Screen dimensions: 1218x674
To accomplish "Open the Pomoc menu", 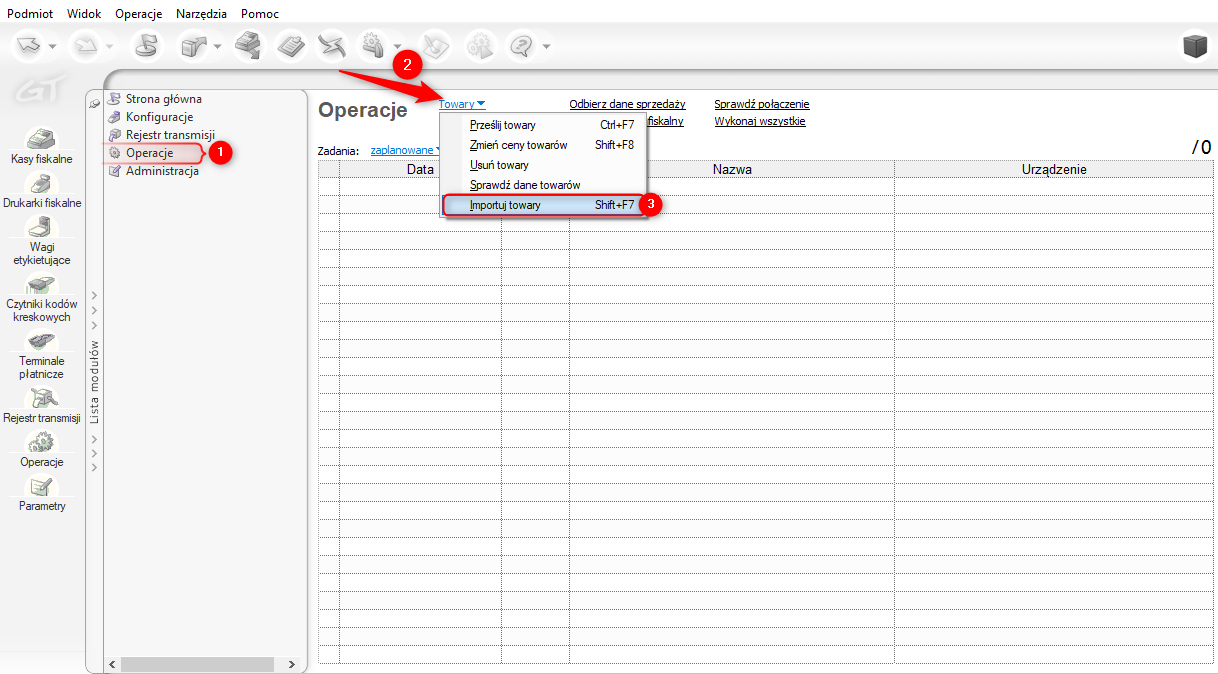I will pyautogui.click(x=260, y=14).
